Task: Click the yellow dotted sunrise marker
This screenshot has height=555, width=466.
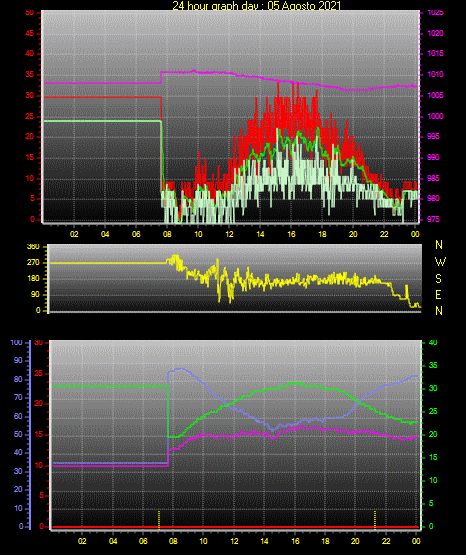Action: (159, 520)
